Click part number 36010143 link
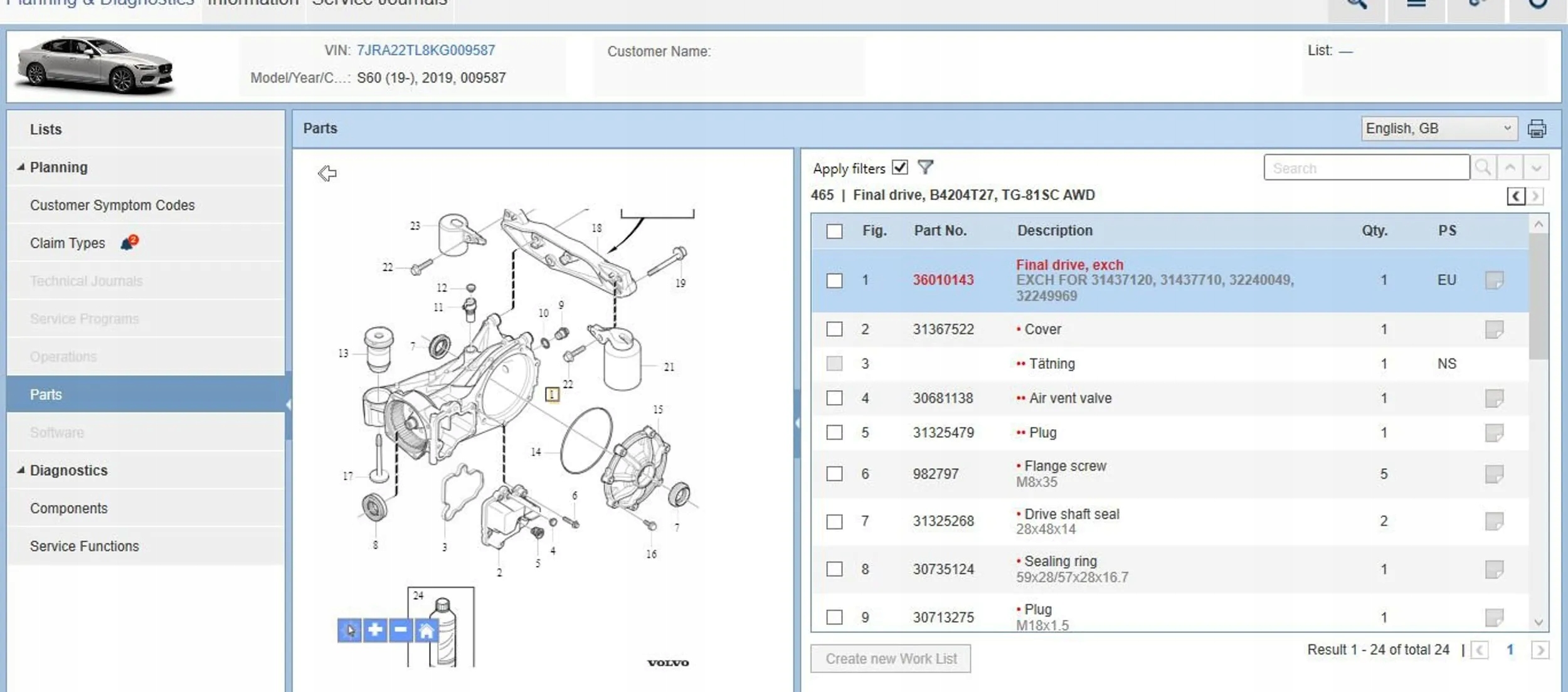This screenshot has height=692, width=1568. pos(943,280)
